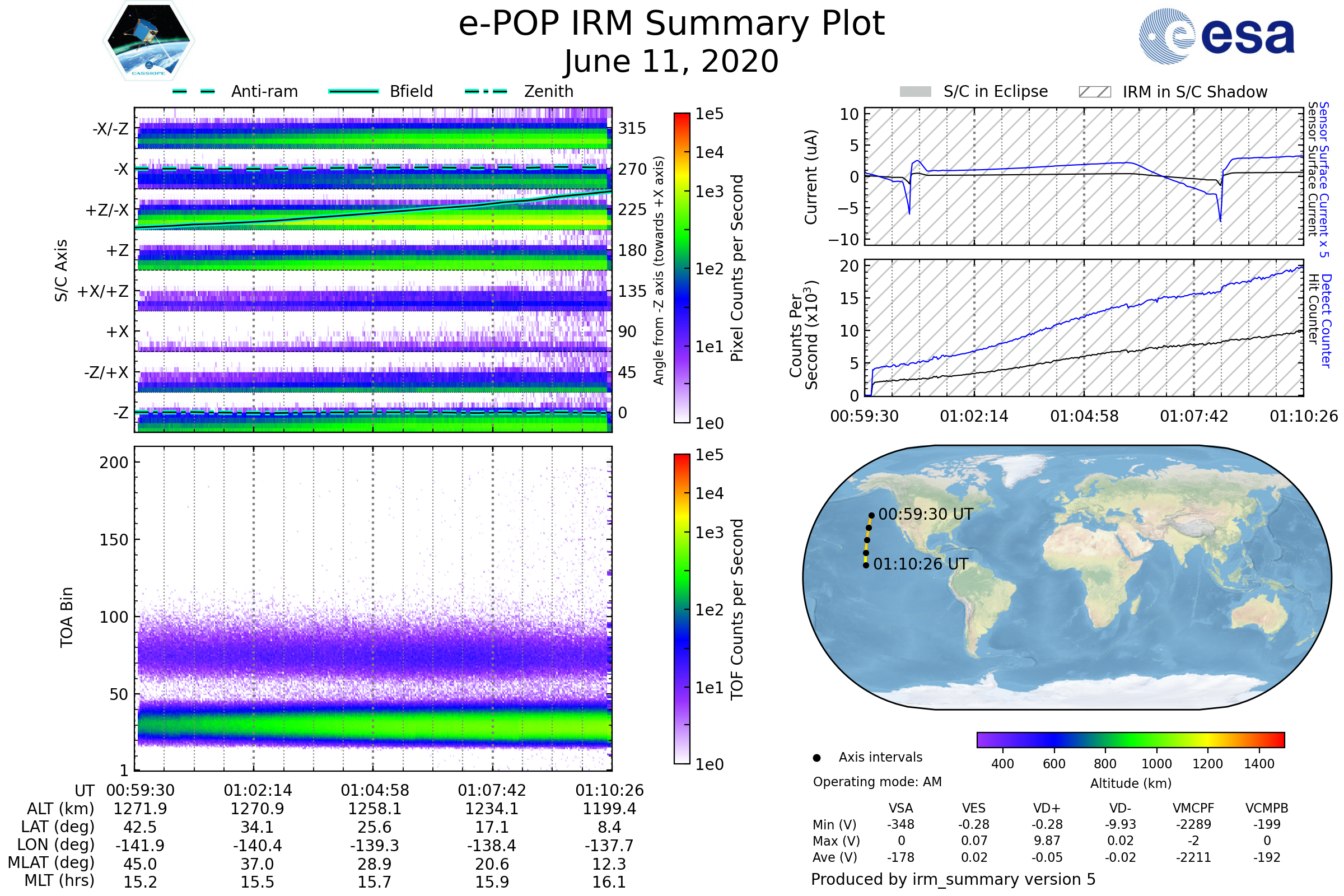Click the Bfield solid line legend marker
Viewport: 1344px width, 896px height.
point(353,91)
